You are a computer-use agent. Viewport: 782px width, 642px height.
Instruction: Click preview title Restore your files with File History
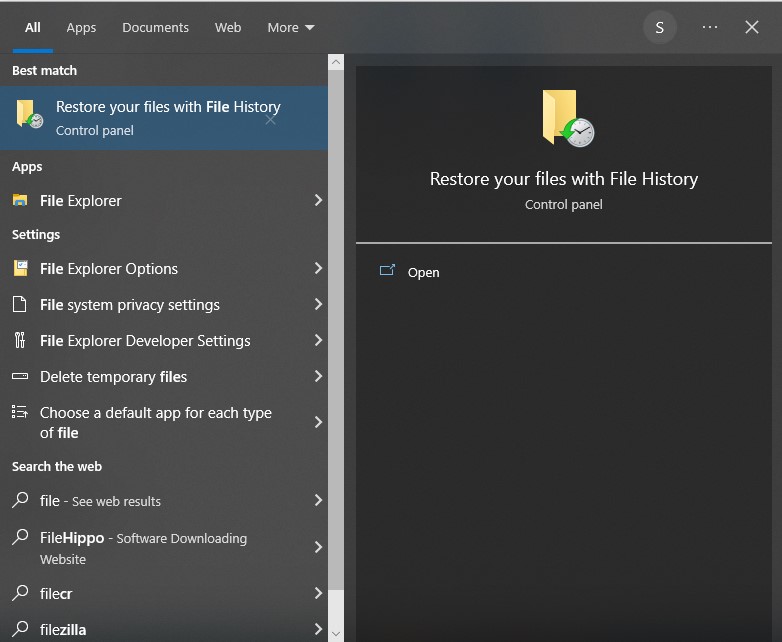click(564, 179)
